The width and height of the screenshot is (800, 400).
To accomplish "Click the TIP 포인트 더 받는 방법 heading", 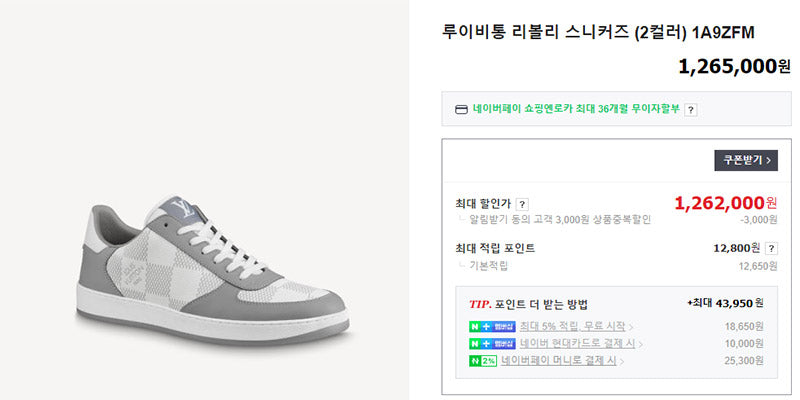I will [x=529, y=305].
